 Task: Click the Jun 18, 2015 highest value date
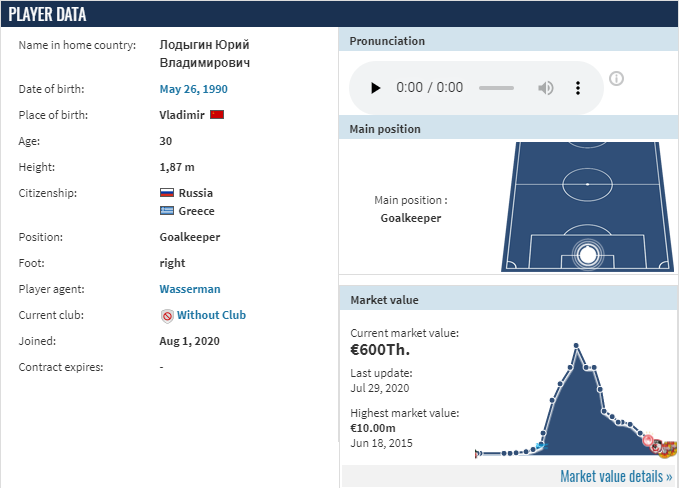point(382,443)
